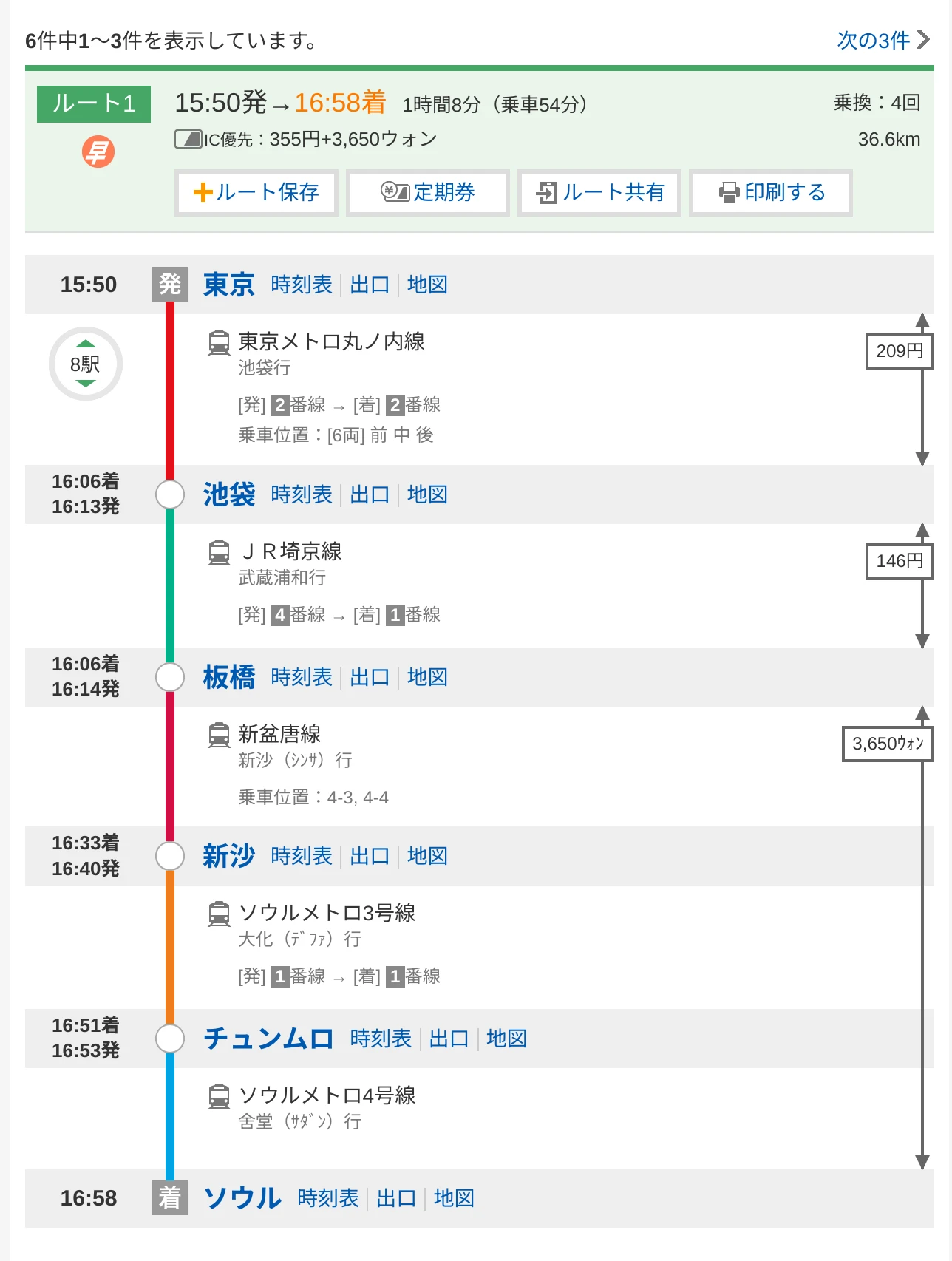Image resolution: width=952 pixels, height=1261 pixels.
Task: Click the train icon for ＪＲ埼京線
Action: 219,552
